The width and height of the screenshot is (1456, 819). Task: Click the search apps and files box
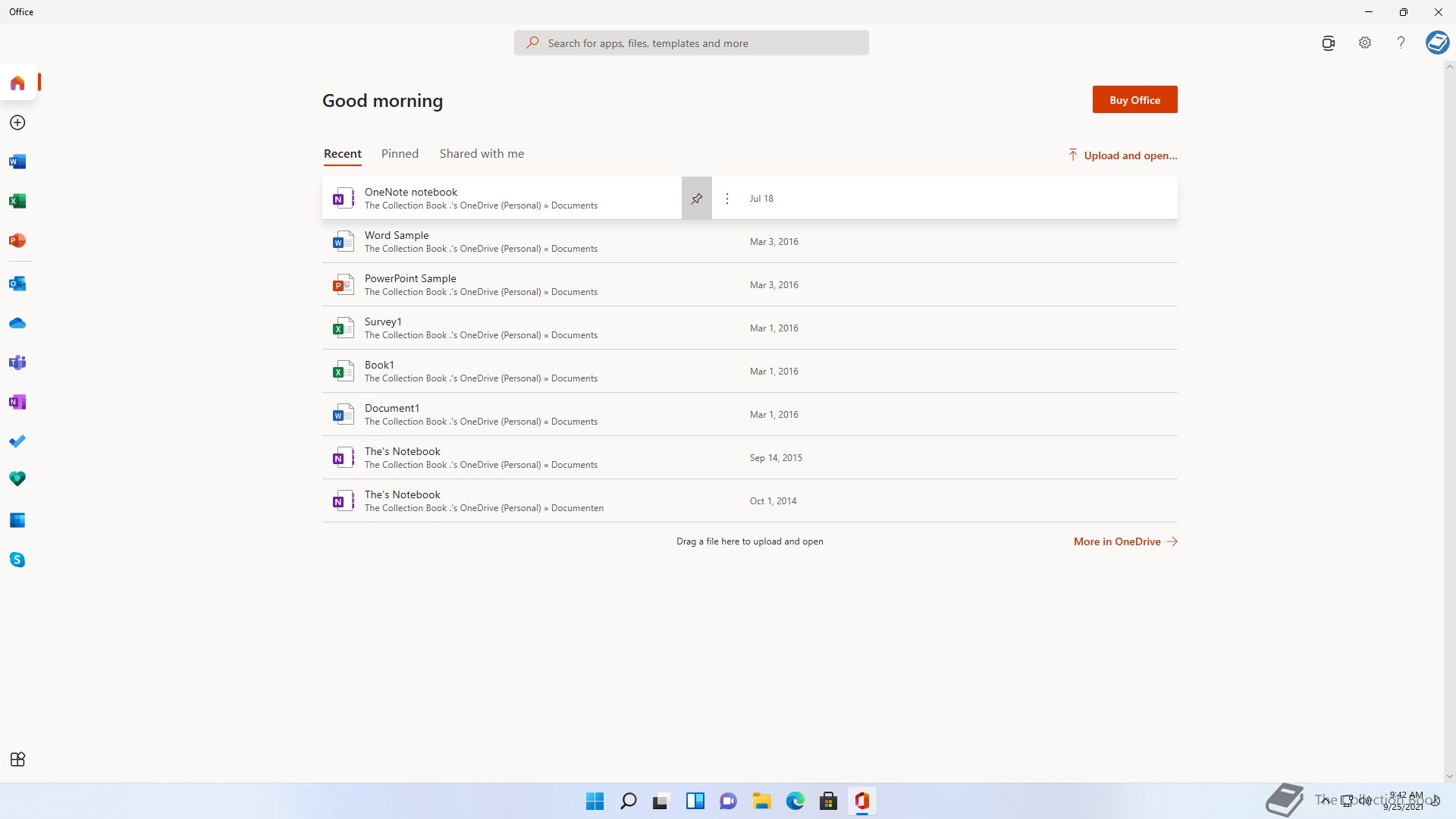(x=691, y=43)
